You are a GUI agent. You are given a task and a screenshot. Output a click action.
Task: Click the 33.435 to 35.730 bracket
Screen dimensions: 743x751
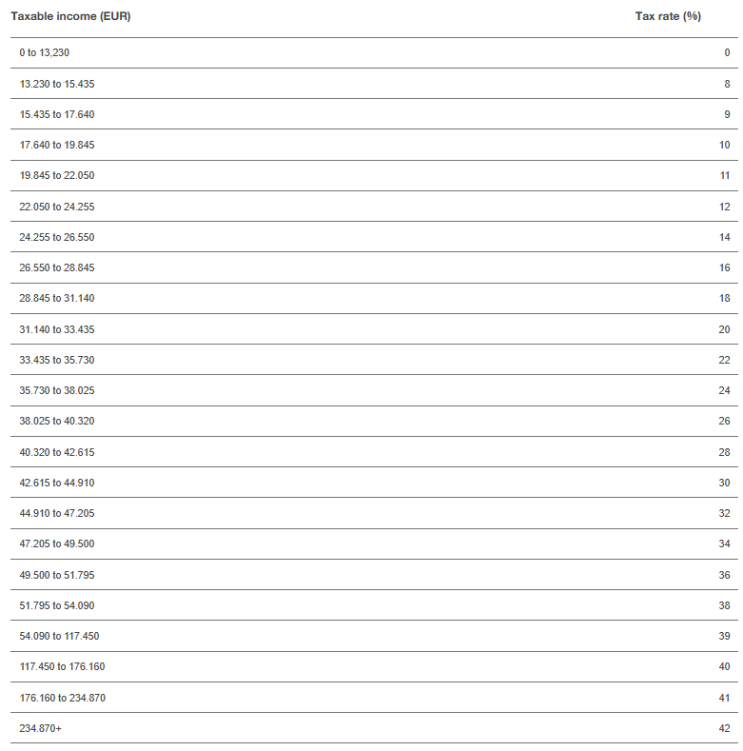coord(57,360)
